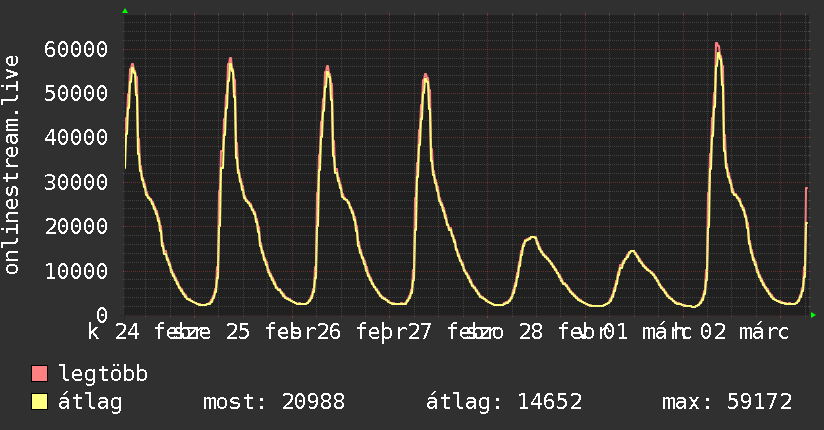Viewport: 824px width, 430px height.
Task: Click the 60000 y-axis label
Action: (x=76, y=49)
